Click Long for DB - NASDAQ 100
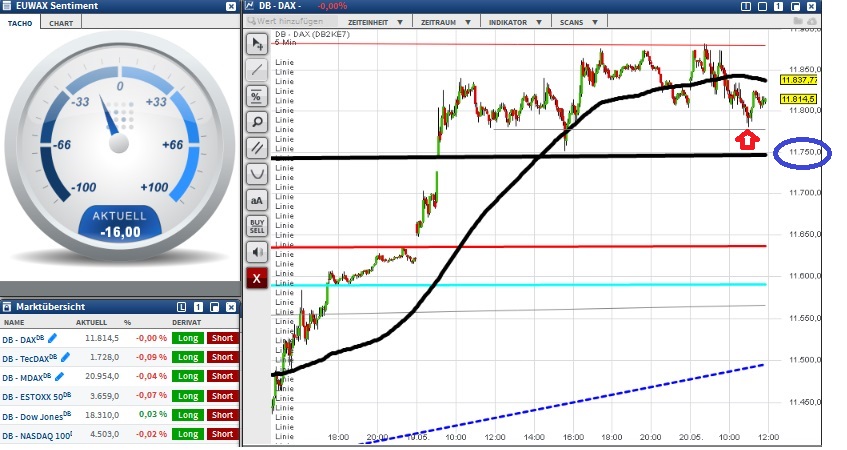This screenshot has height=450, width=847. click(x=188, y=434)
